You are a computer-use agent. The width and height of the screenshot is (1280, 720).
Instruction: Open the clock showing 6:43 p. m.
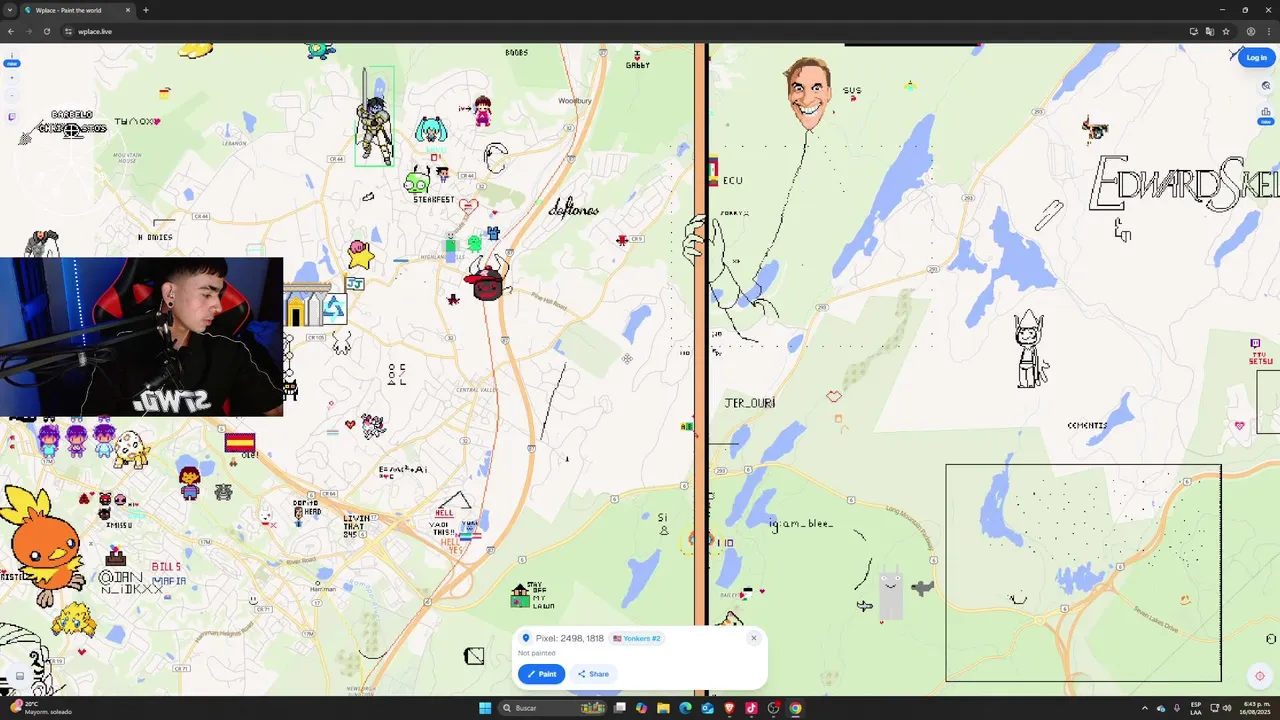[x=1255, y=708]
